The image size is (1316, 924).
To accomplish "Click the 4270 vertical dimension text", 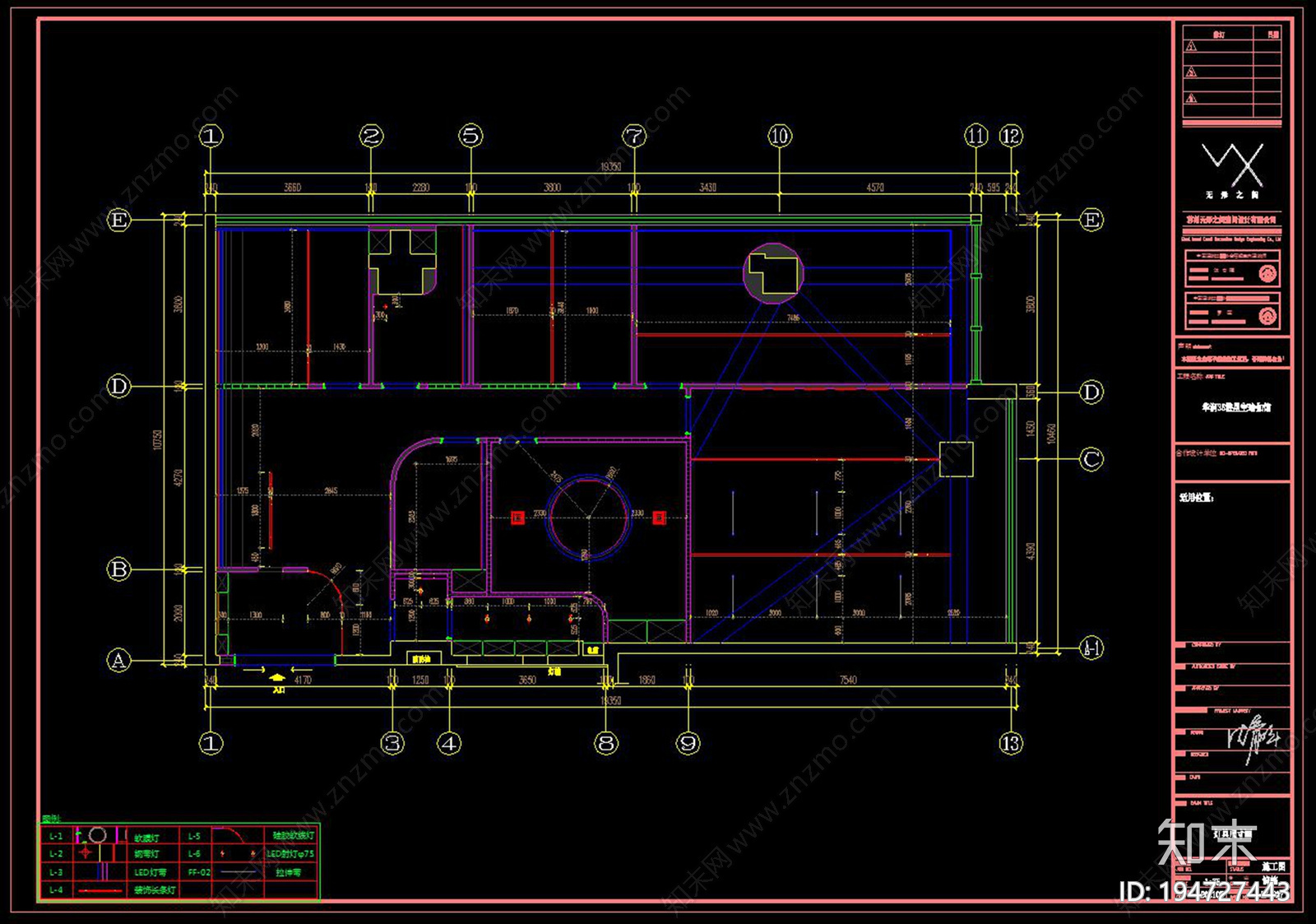I will click(x=178, y=478).
